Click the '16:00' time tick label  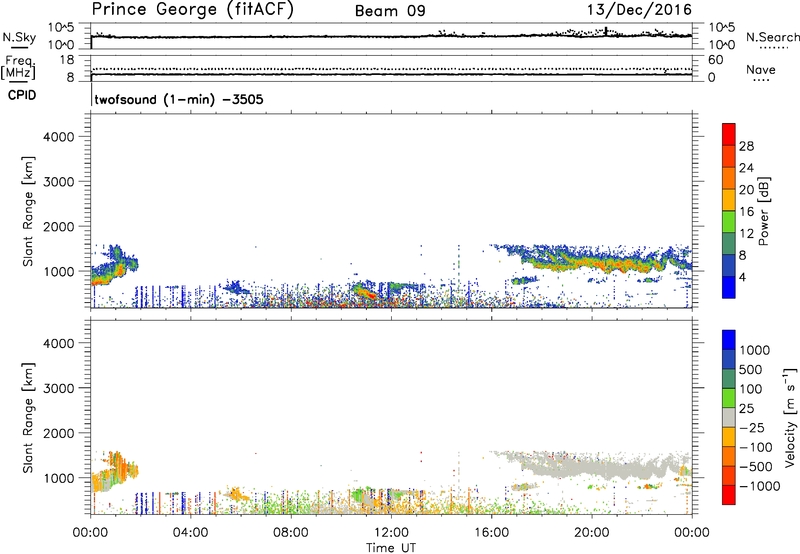tap(491, 533)
